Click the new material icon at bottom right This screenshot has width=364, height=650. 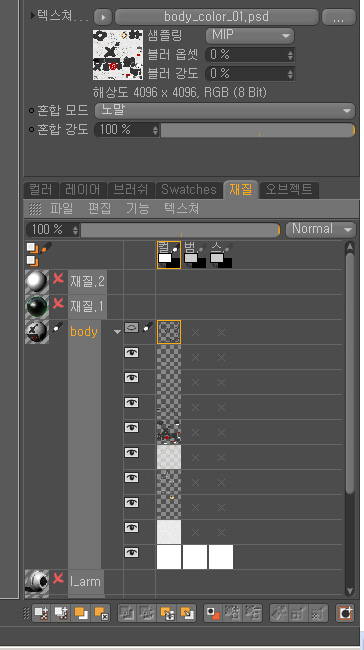(x=345, y=613)
